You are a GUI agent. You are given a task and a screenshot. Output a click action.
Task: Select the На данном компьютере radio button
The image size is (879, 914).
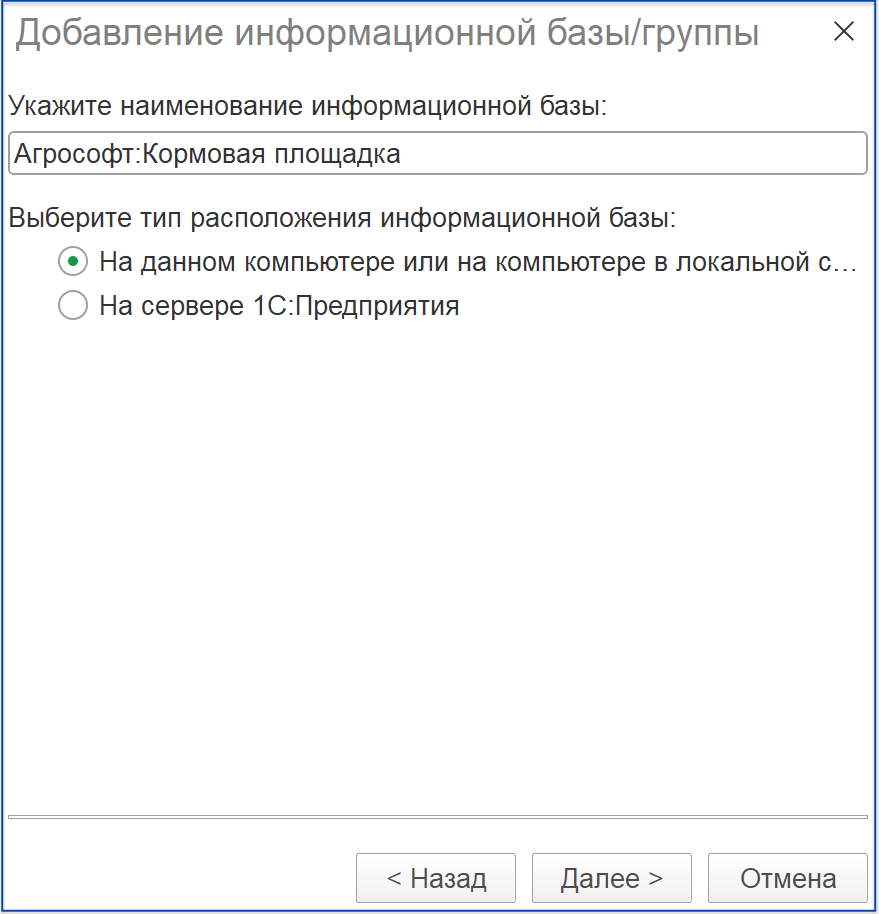pos(73,262)
